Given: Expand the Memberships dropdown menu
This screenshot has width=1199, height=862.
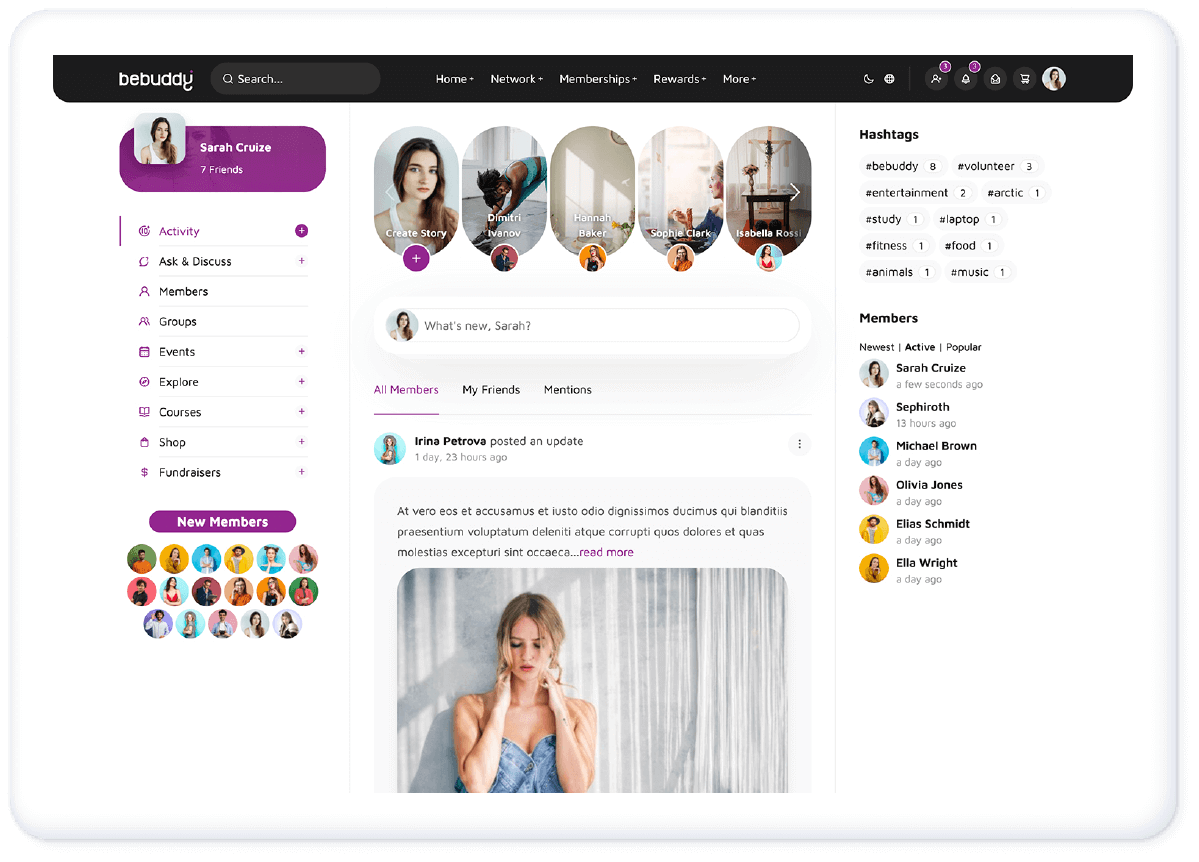Looking at the screenshot, I should pyautogui.click(x=597, y=79).
